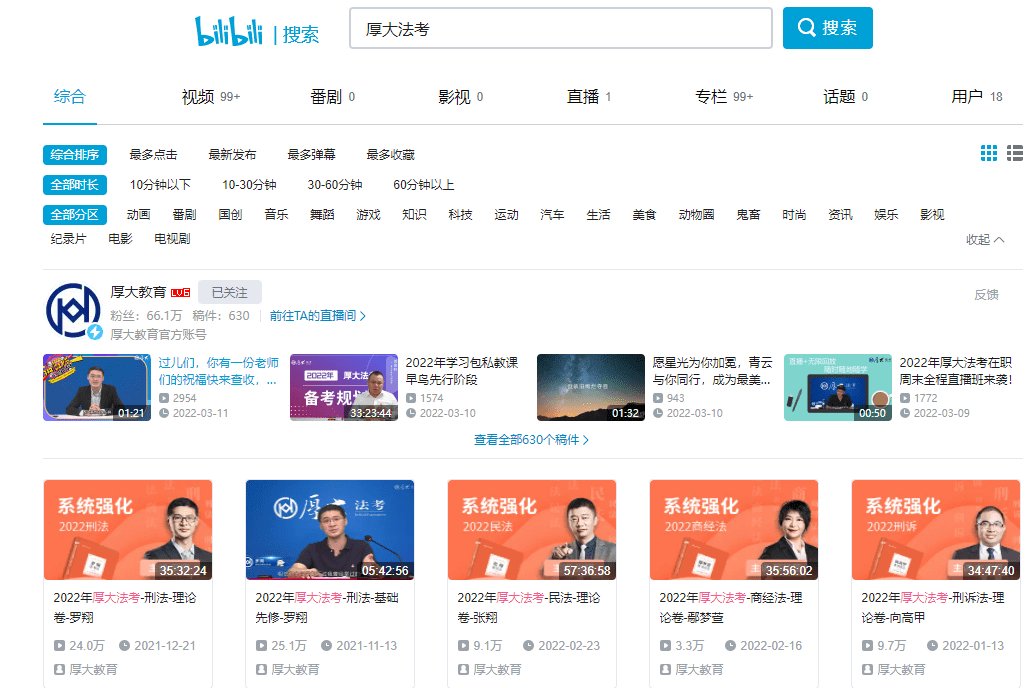Filter category to 知识
Viewport: 1034px width, 688px height.
pyautogui.click(x=414, y=215)
